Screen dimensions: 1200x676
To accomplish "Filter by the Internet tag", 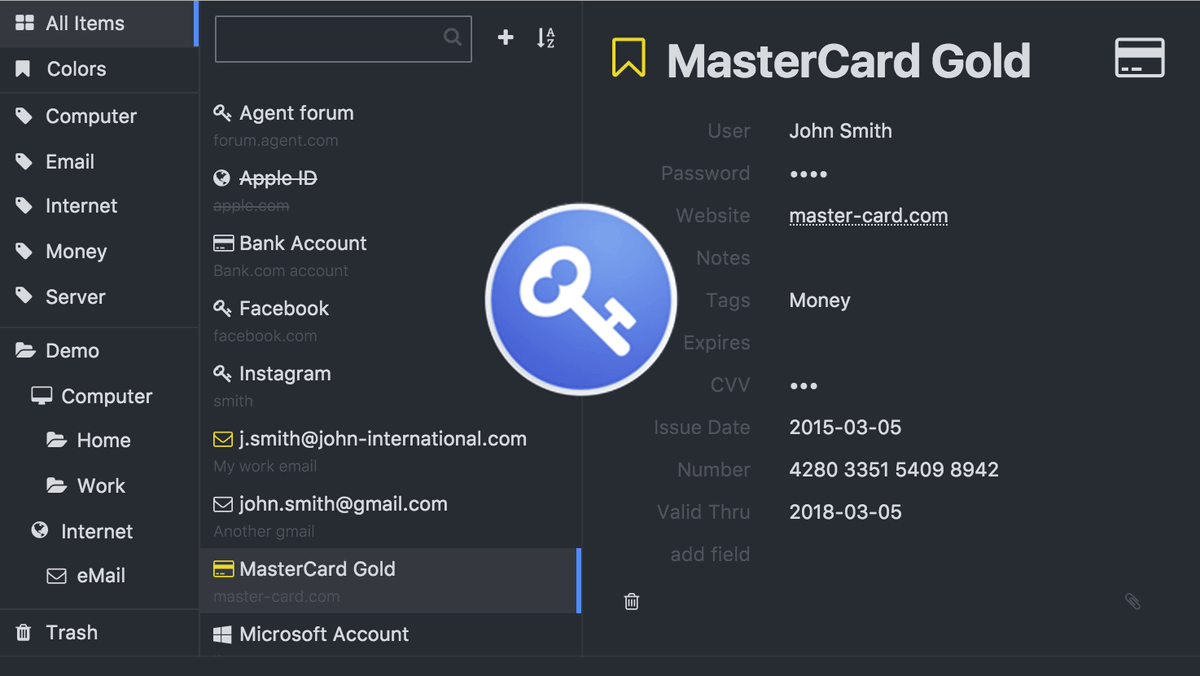I will pyautogui.click(x=98, y=206).
